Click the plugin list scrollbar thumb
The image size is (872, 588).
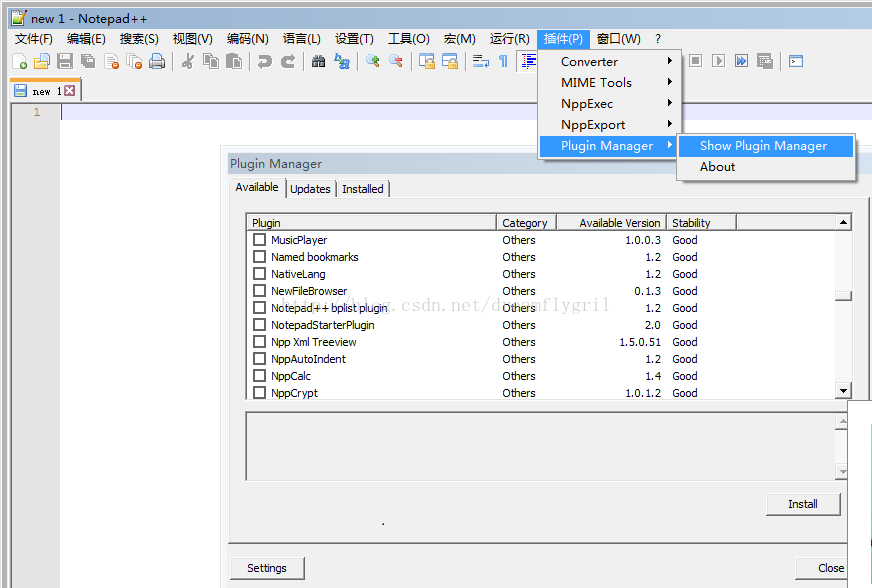coord(843,295)
